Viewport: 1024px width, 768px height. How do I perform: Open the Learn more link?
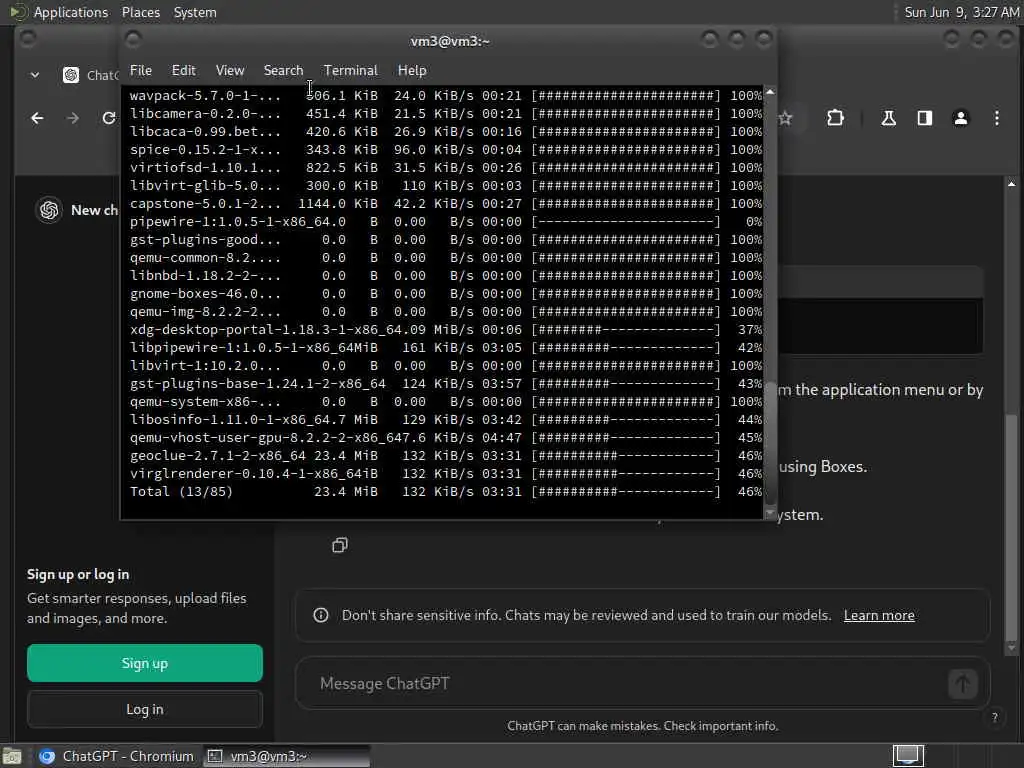(x=879, y=615)
